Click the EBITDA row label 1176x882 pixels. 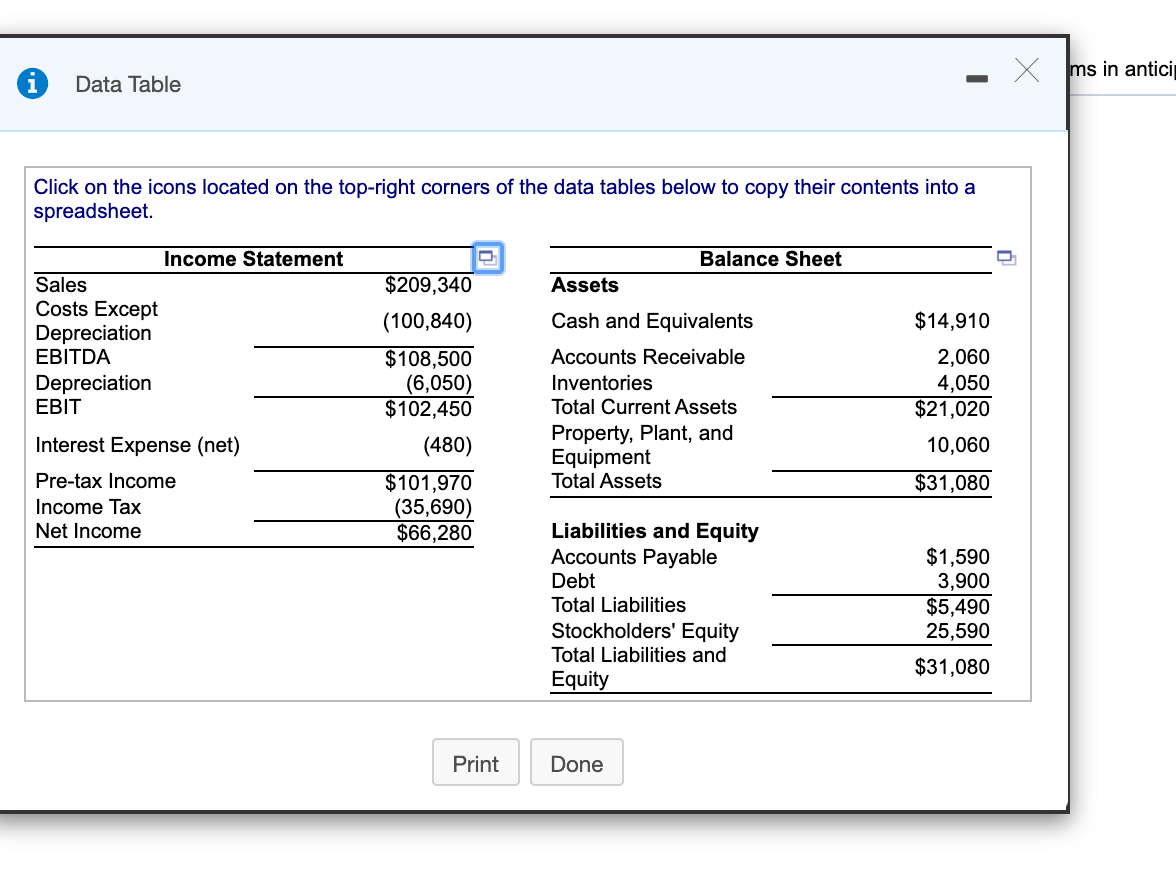pyautogui.click(x=73, y=357)
